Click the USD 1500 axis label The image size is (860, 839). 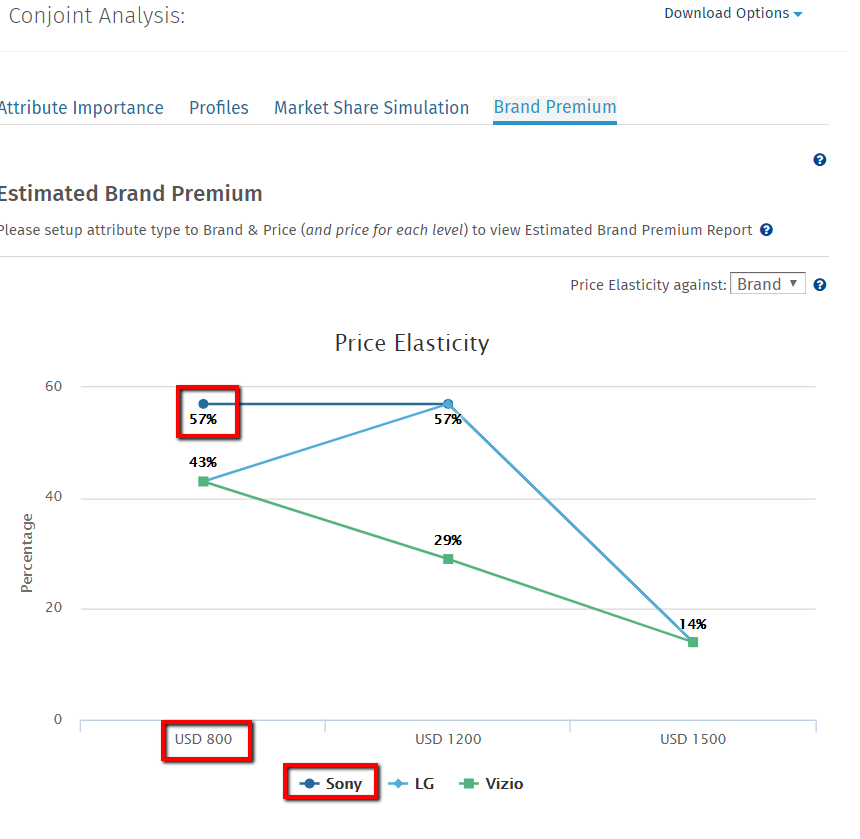pyautogui.click(x=693, y=740)
